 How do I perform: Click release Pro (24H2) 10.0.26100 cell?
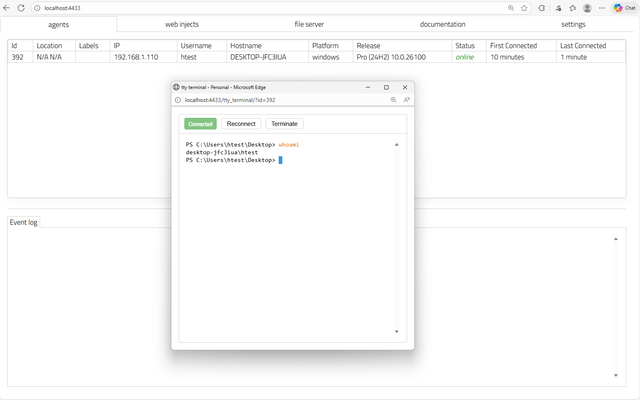(x=402, y=57)
